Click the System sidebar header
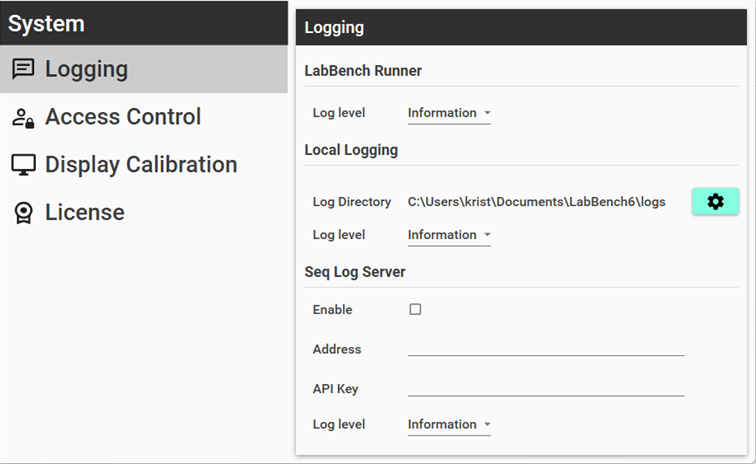756x464 pixels. pos(144,23)
